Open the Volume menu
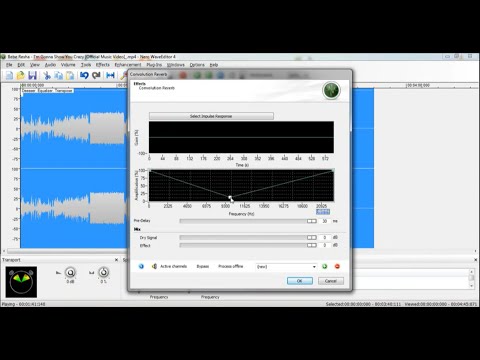The height and width of the screenshot is (360, 480). tap(68, 65)
